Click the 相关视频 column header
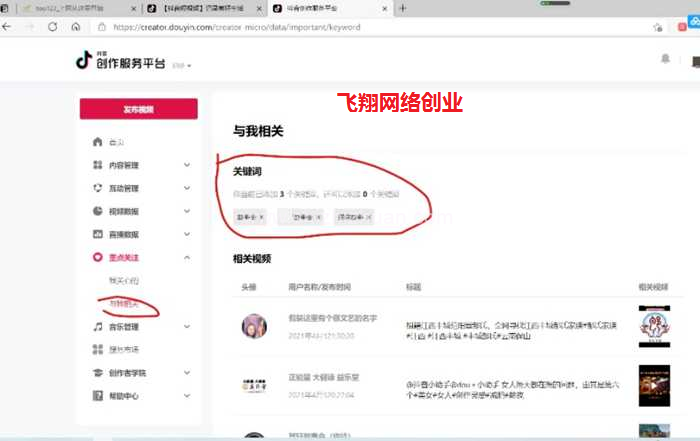This screenshot has width=700, height=441. click(653, 287)
